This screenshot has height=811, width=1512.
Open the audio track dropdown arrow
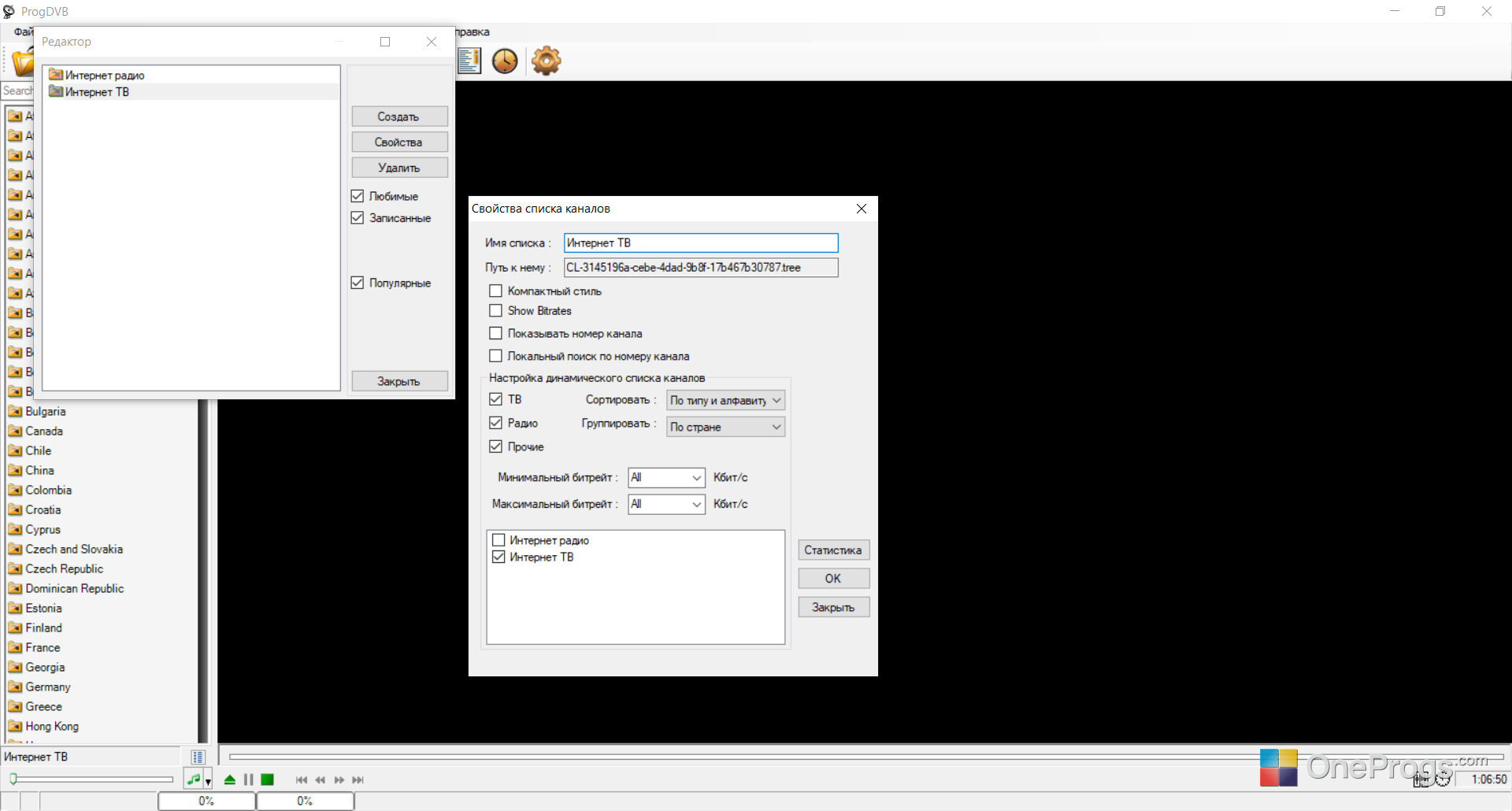[208, 782]
